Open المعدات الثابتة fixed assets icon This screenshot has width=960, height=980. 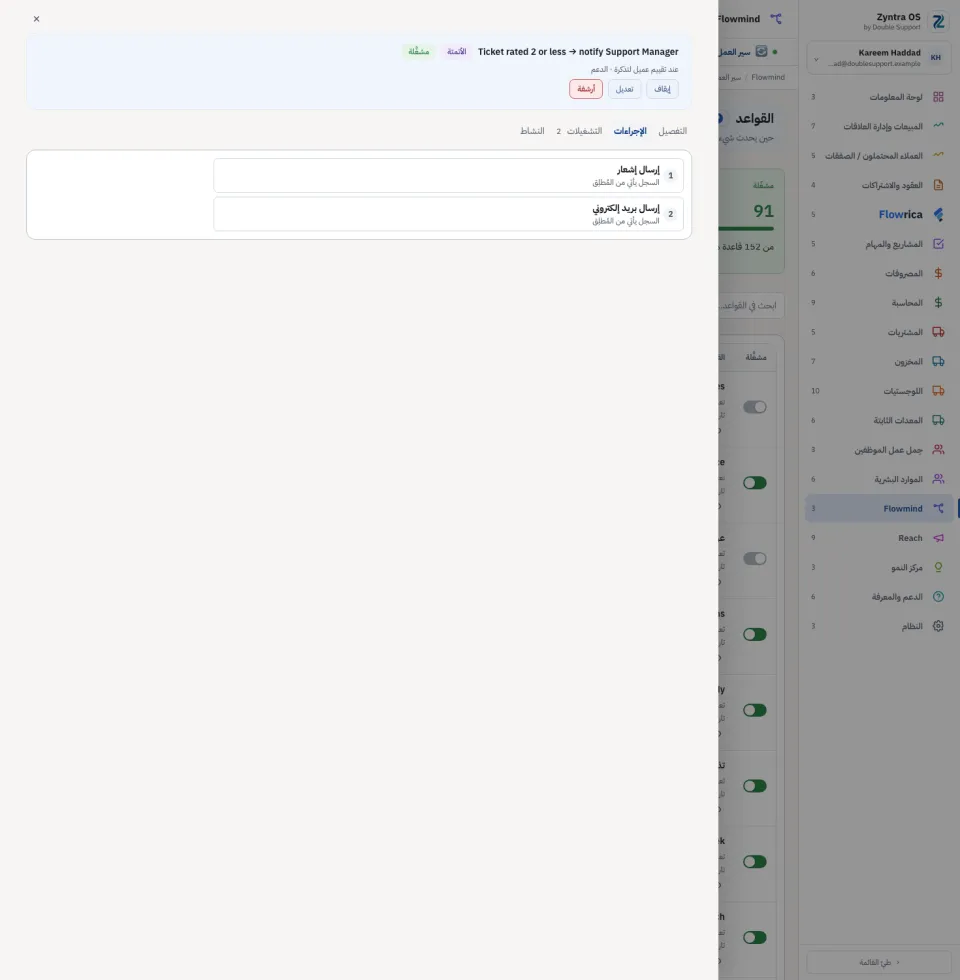(x=938, y=420)
